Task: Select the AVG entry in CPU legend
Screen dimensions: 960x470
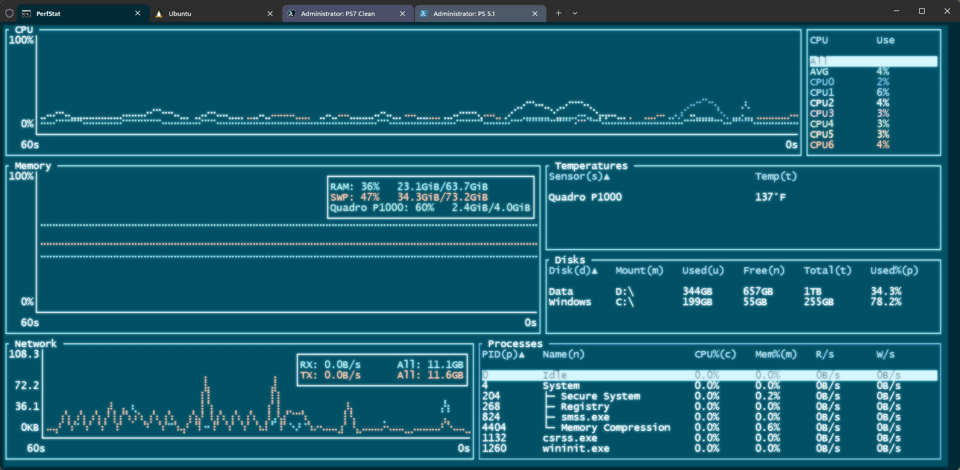Action: 820,71
